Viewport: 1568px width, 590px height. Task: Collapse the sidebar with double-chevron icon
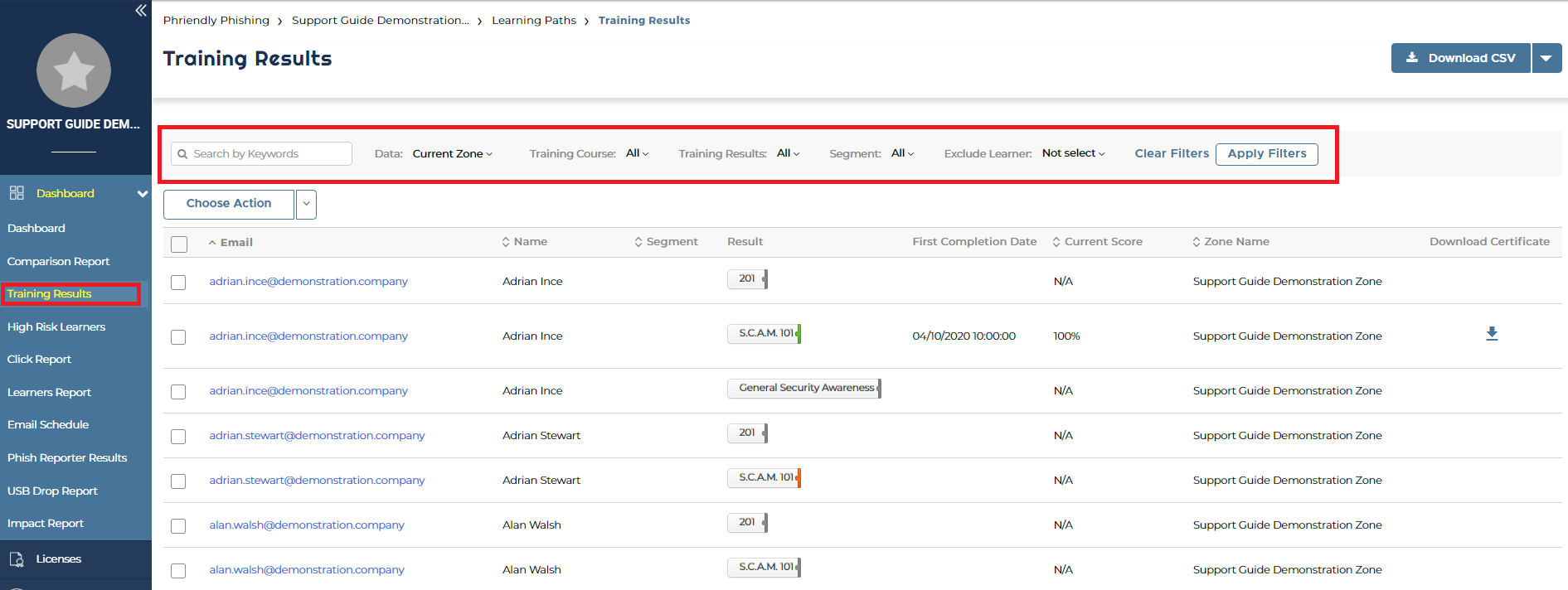coord(141,11)
